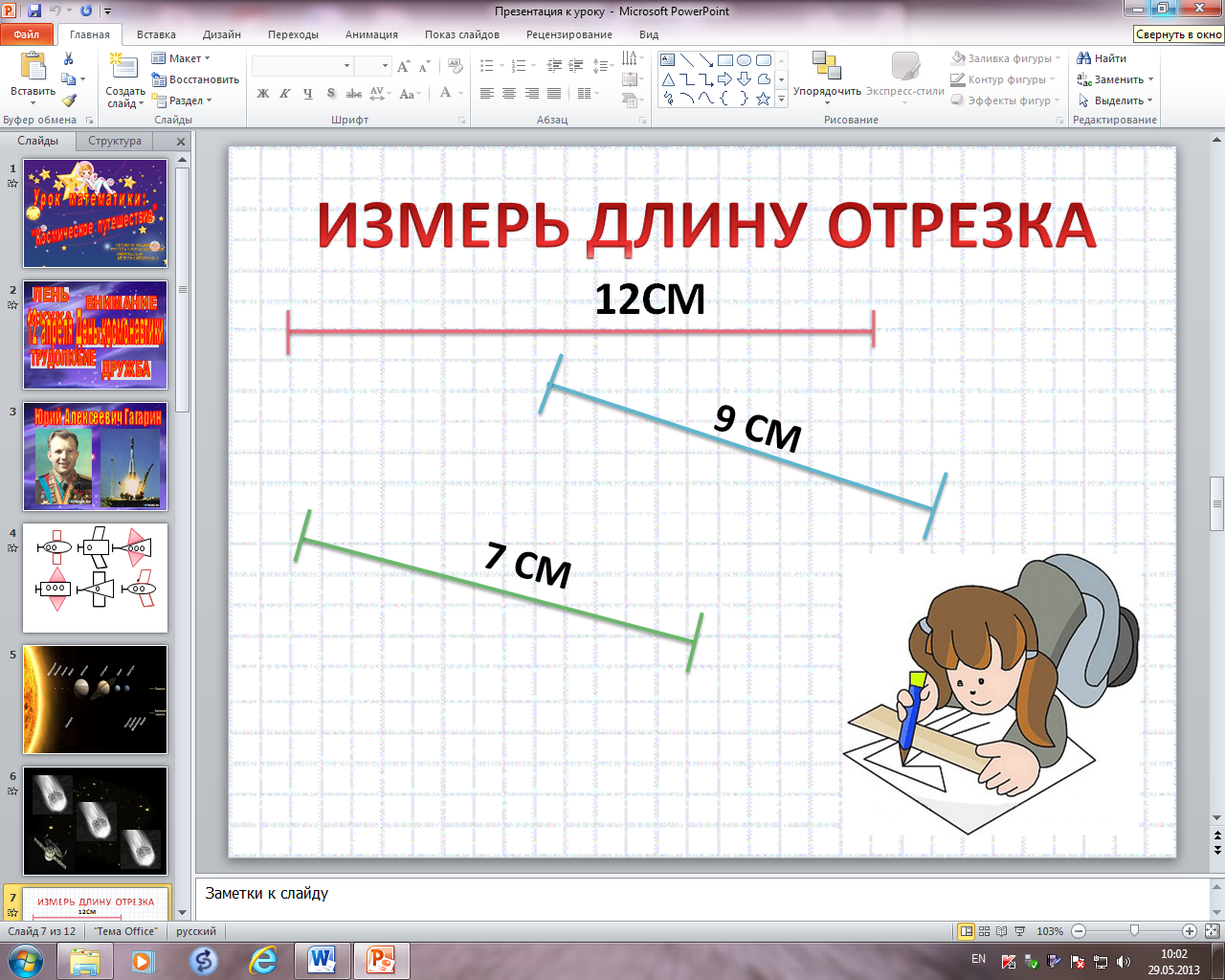
Task: Click the Format Painter brush icon
Action: point(69,100)
